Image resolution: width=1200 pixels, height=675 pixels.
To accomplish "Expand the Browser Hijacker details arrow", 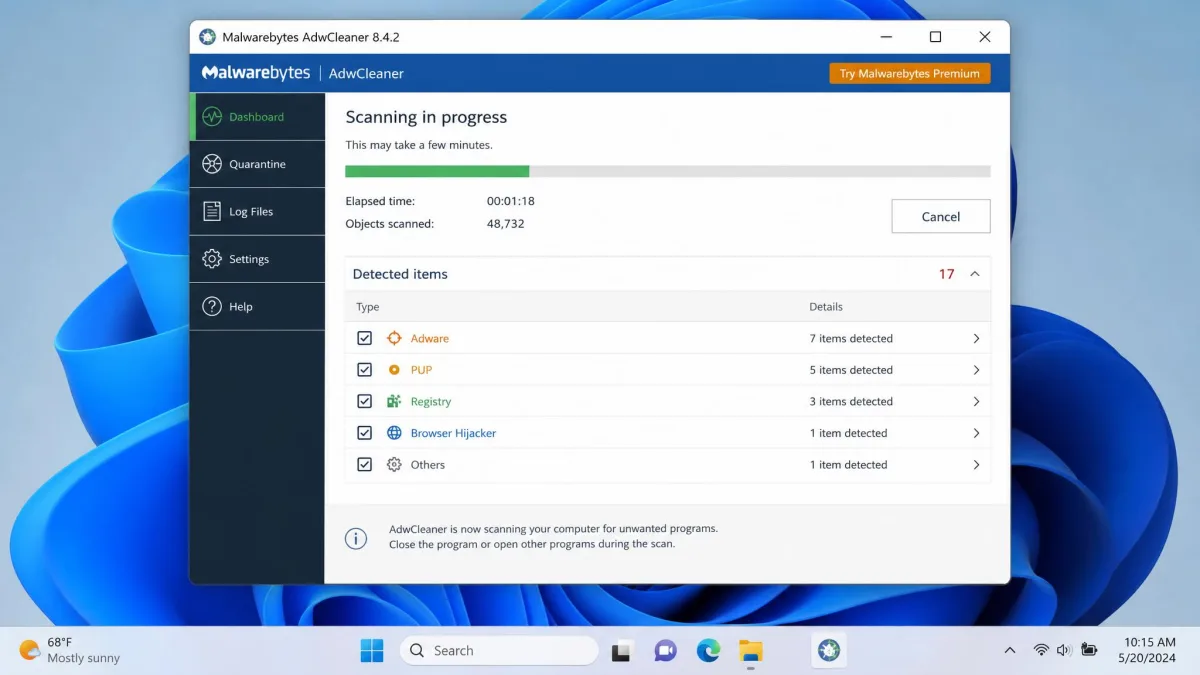I will (x=976, y=433).
